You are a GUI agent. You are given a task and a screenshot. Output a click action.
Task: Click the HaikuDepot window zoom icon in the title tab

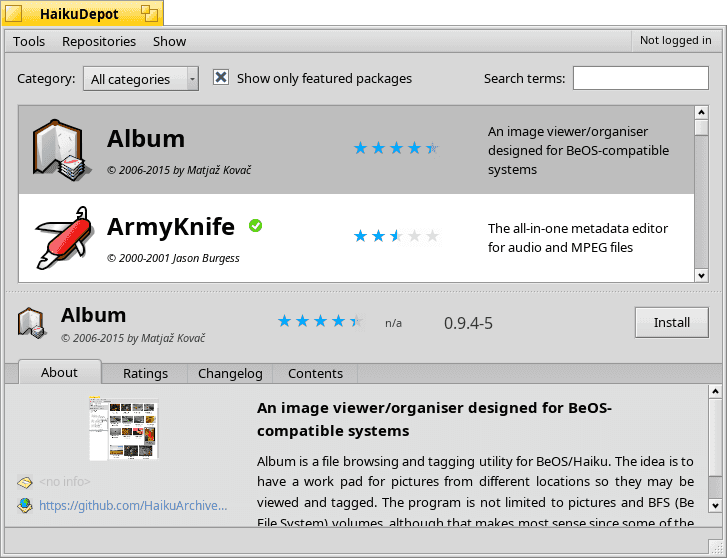149,13
